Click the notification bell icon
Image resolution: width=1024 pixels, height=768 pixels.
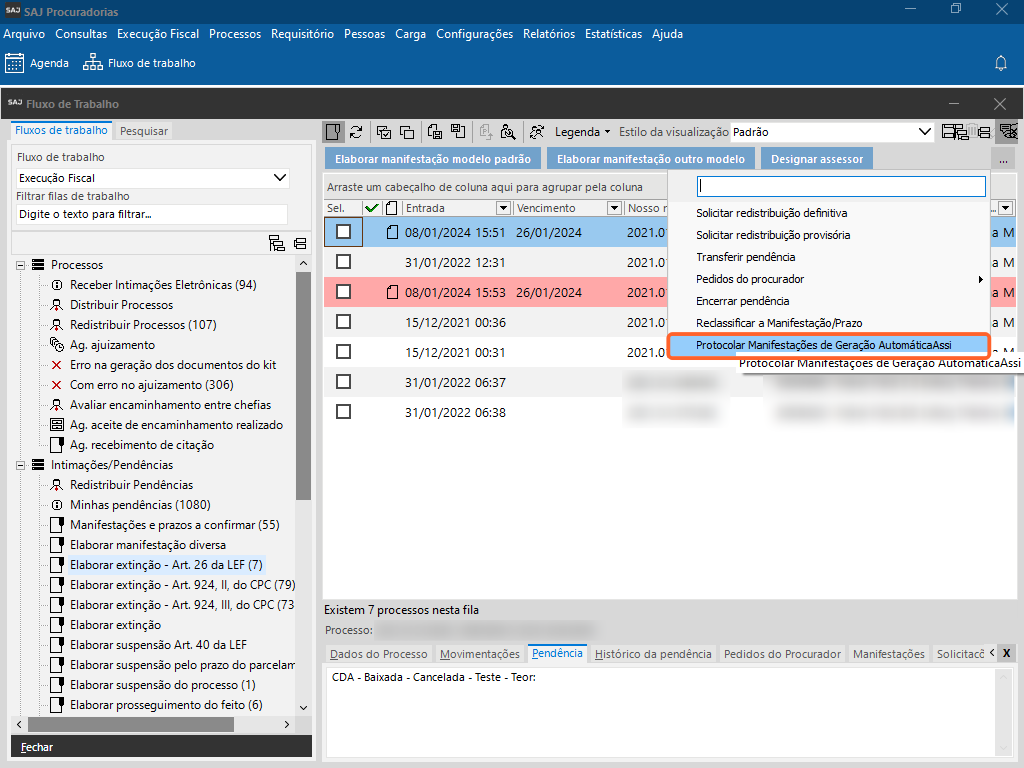tap(1000, 63)
